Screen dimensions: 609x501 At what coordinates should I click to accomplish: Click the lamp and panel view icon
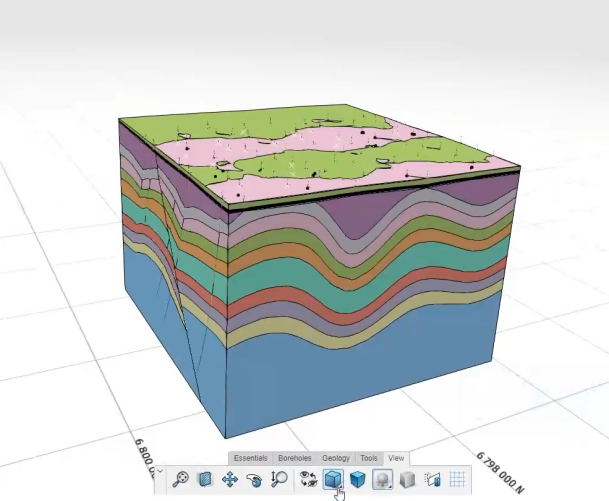pyautogui.click(x=433, y=480)
